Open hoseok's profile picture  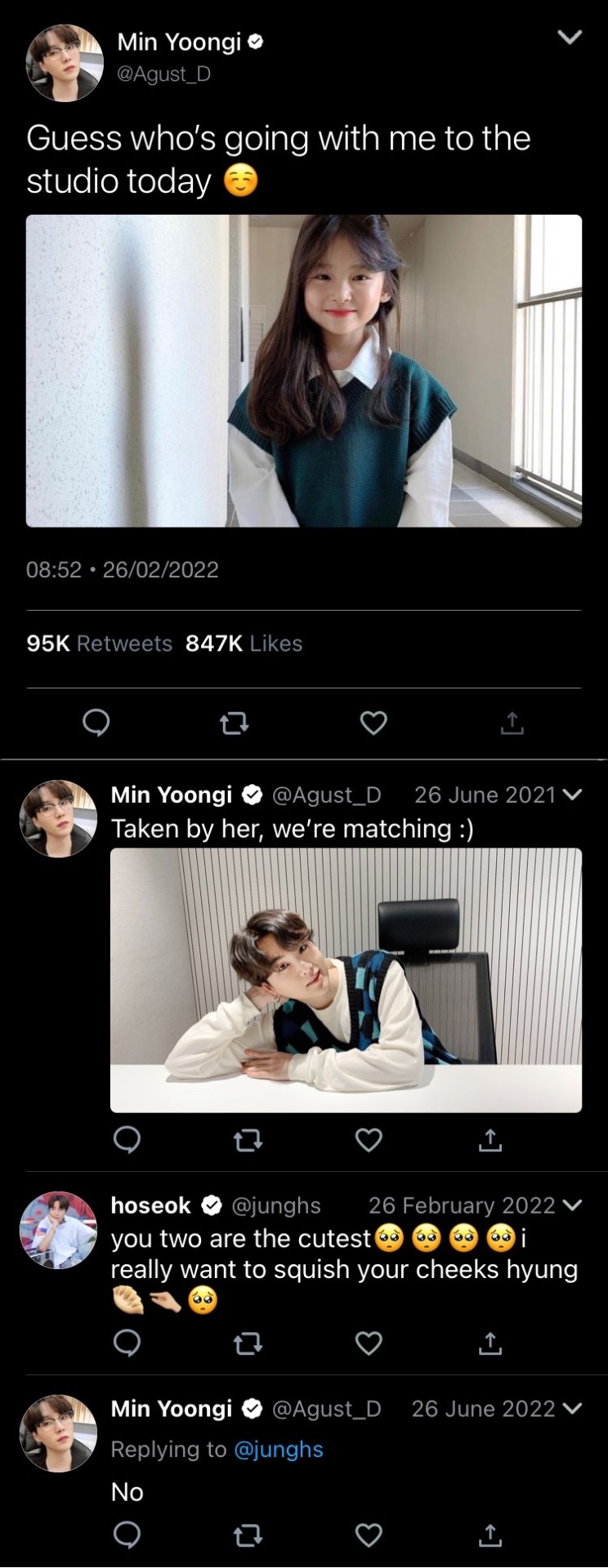click(x=58, y=1230)
